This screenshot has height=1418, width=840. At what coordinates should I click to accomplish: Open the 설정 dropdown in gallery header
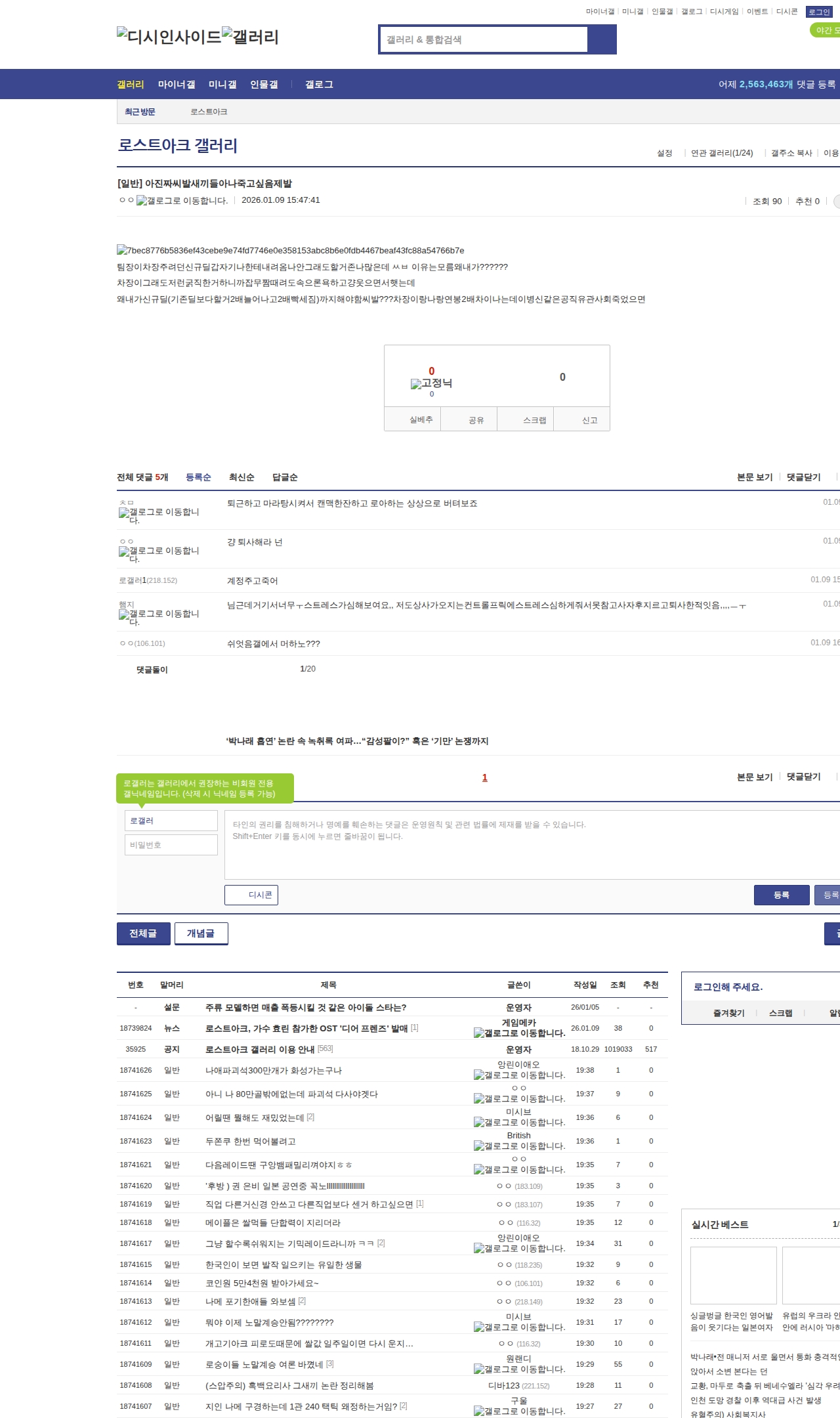[x=665, y=153]
